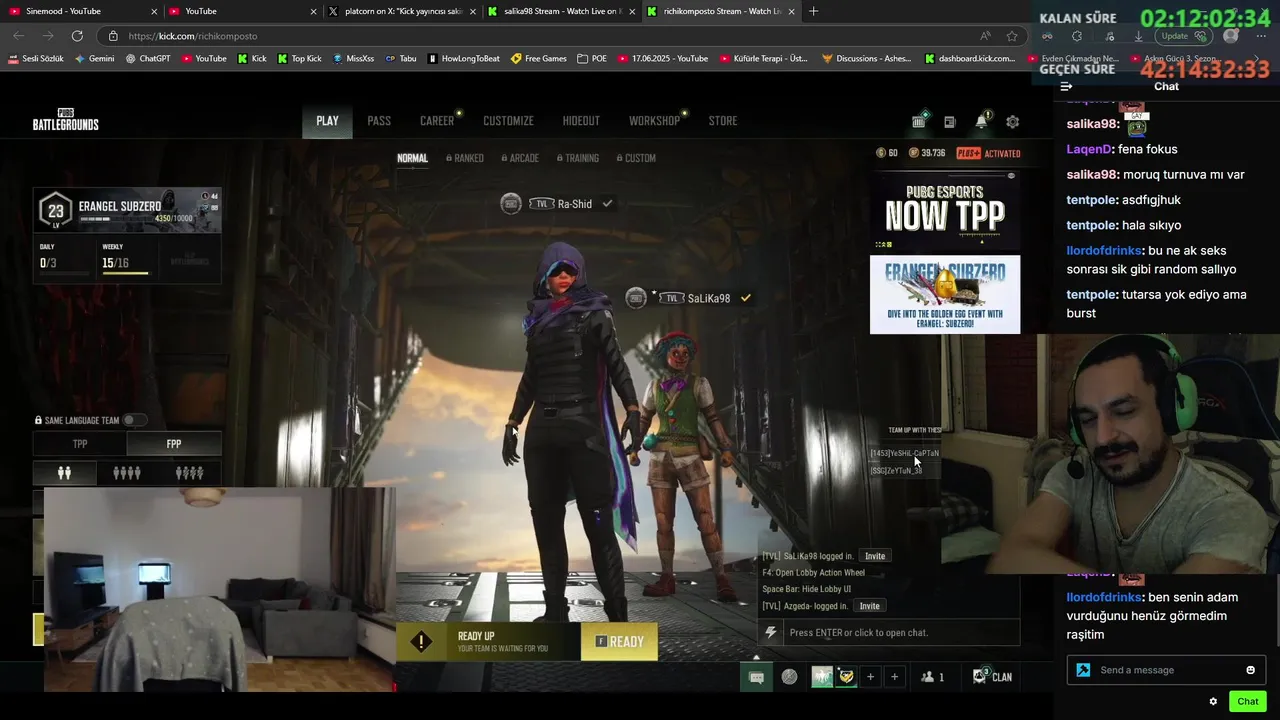Select the four-player squad size icon
1280x720 pixels.
(x=127, y=473)
